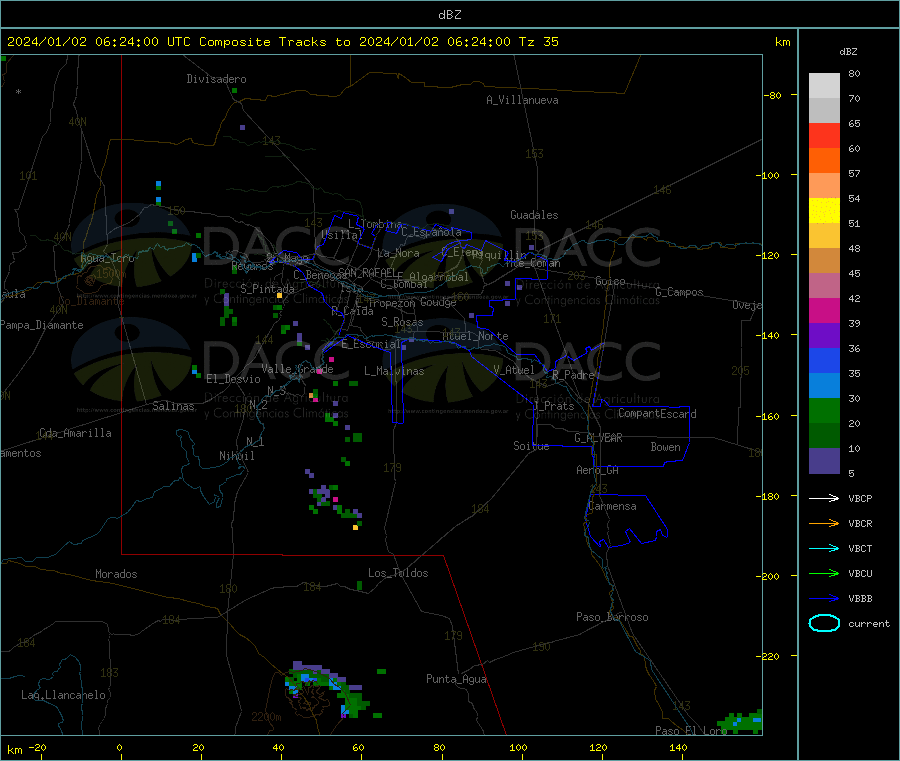Click the -80 km tick on right axis
This screenshot has width=900, height=761.
click(773, 95)
